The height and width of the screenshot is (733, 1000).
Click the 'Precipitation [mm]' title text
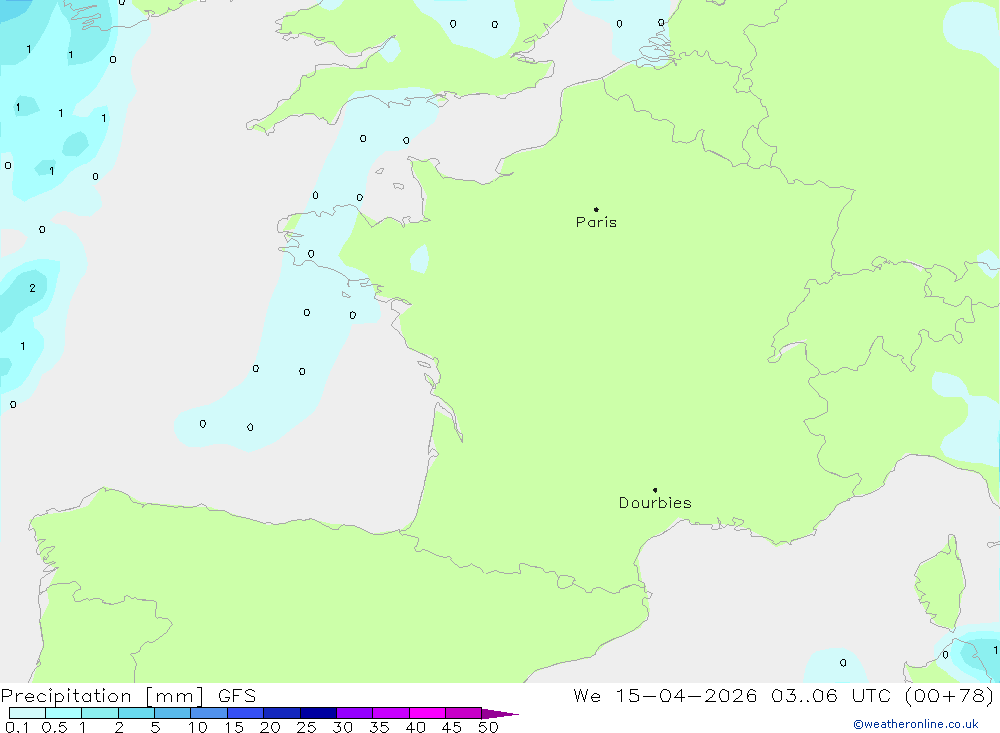102,695
